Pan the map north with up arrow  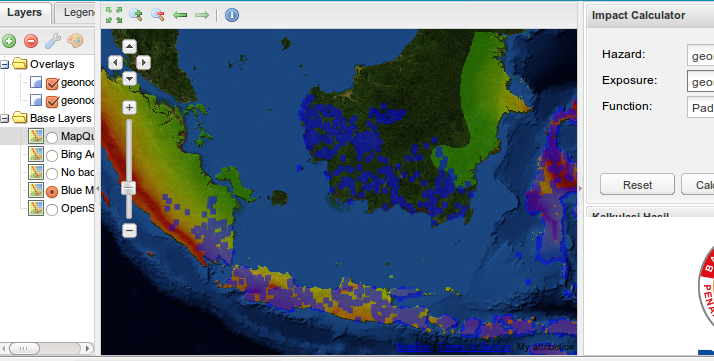[129, 46]
